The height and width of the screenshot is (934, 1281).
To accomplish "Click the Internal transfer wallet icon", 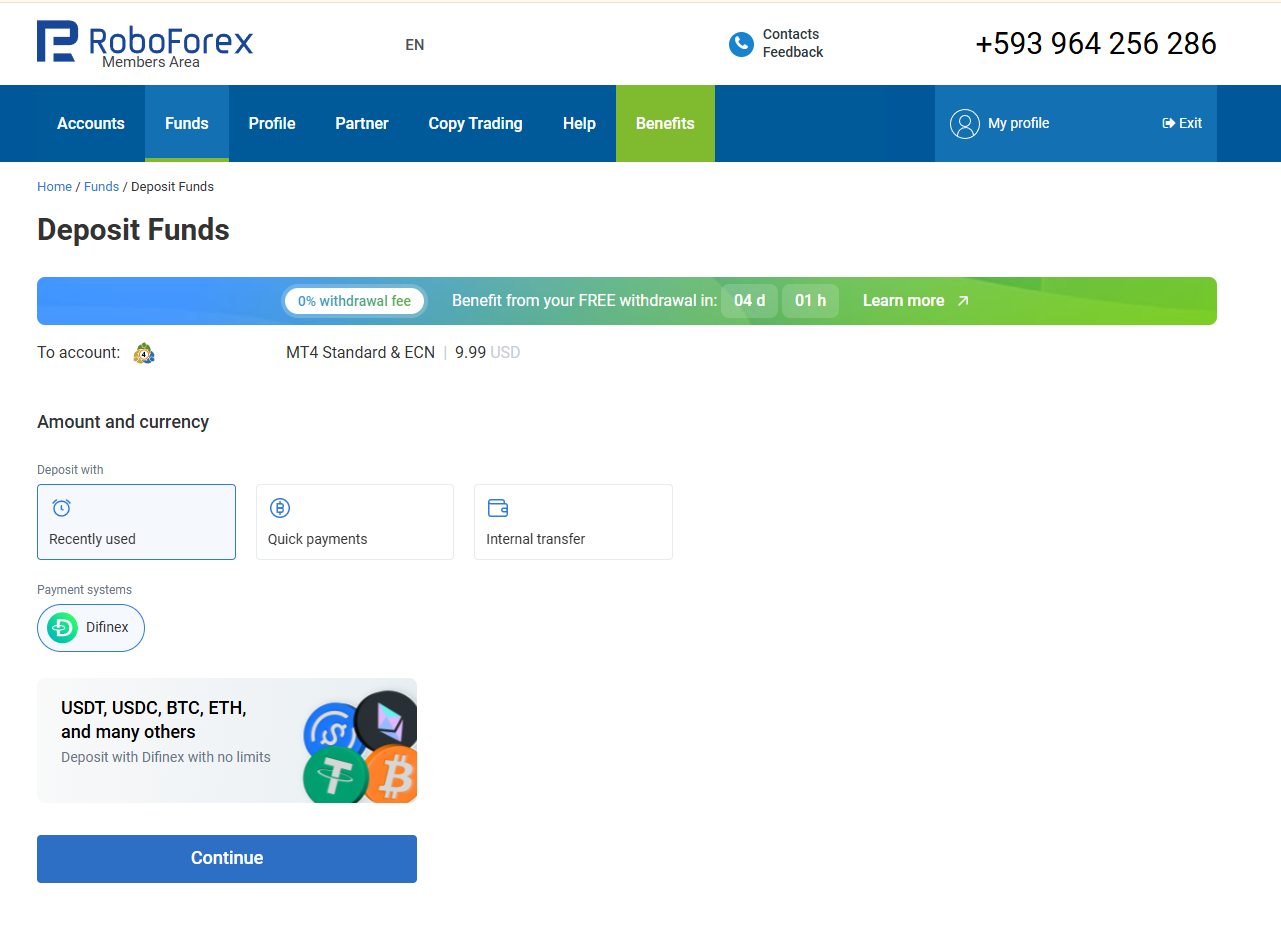I will pyautogui.click(x=498, y=508).
